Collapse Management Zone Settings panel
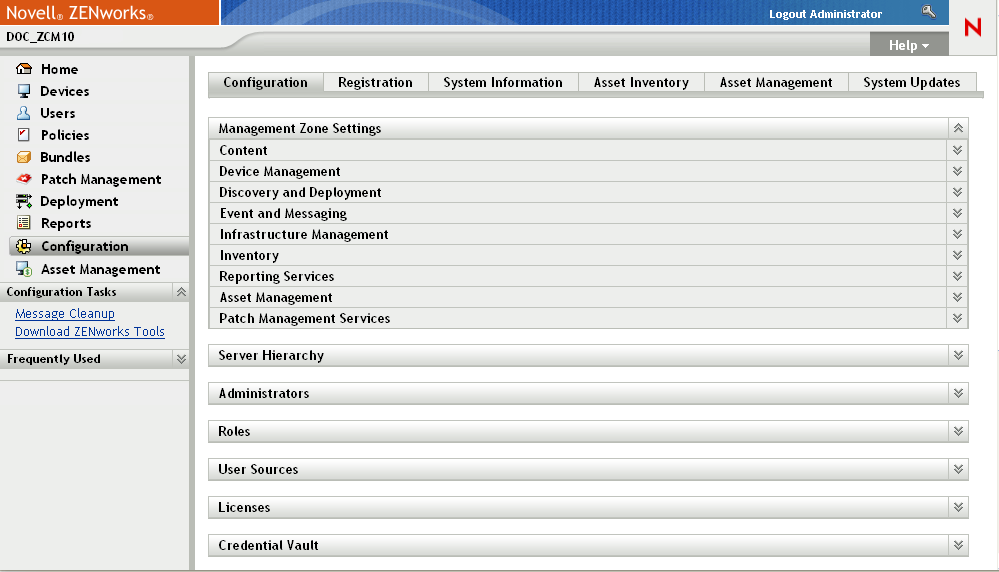This screenshot has height=572, width=999. (x=958, y=128)
